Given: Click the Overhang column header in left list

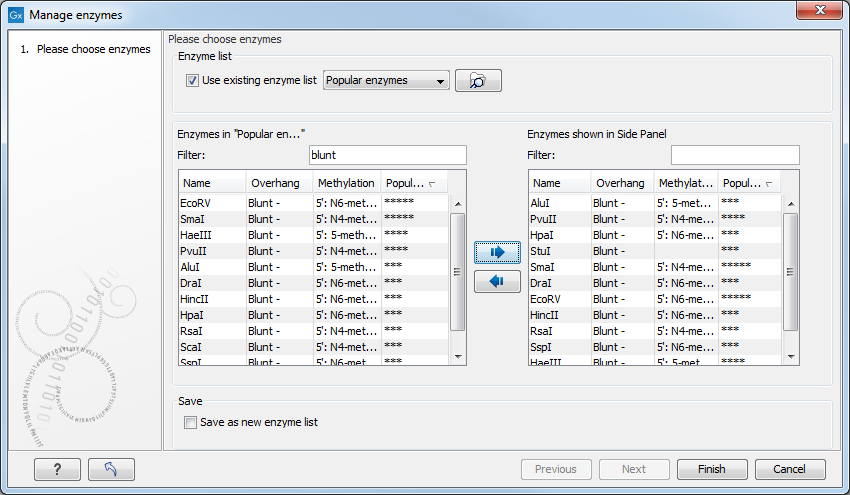Looking at the screenshot, I should tap(278, 184).
